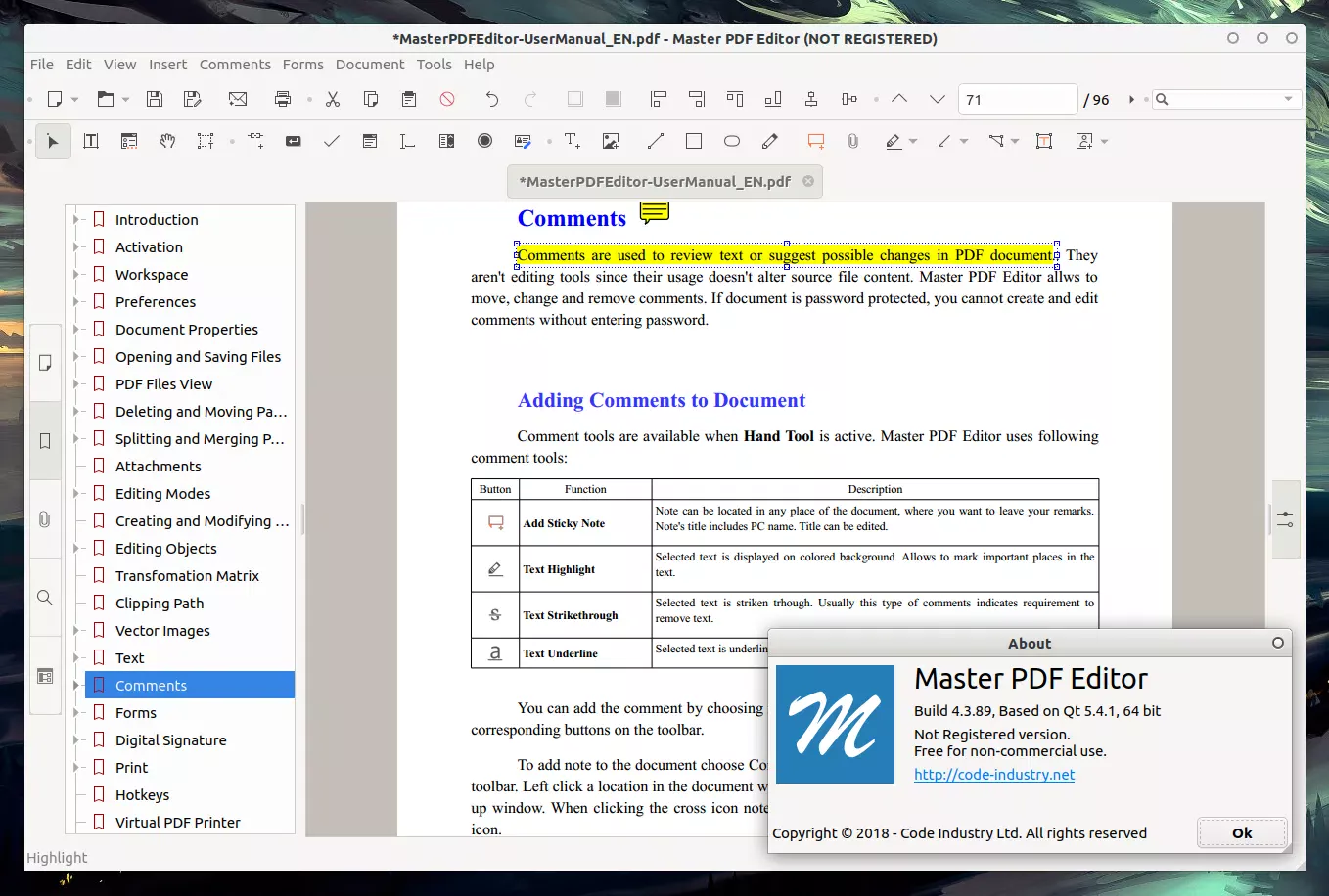Select the Hand tool
The image size is (1329, 896).
tap(167, 141)
